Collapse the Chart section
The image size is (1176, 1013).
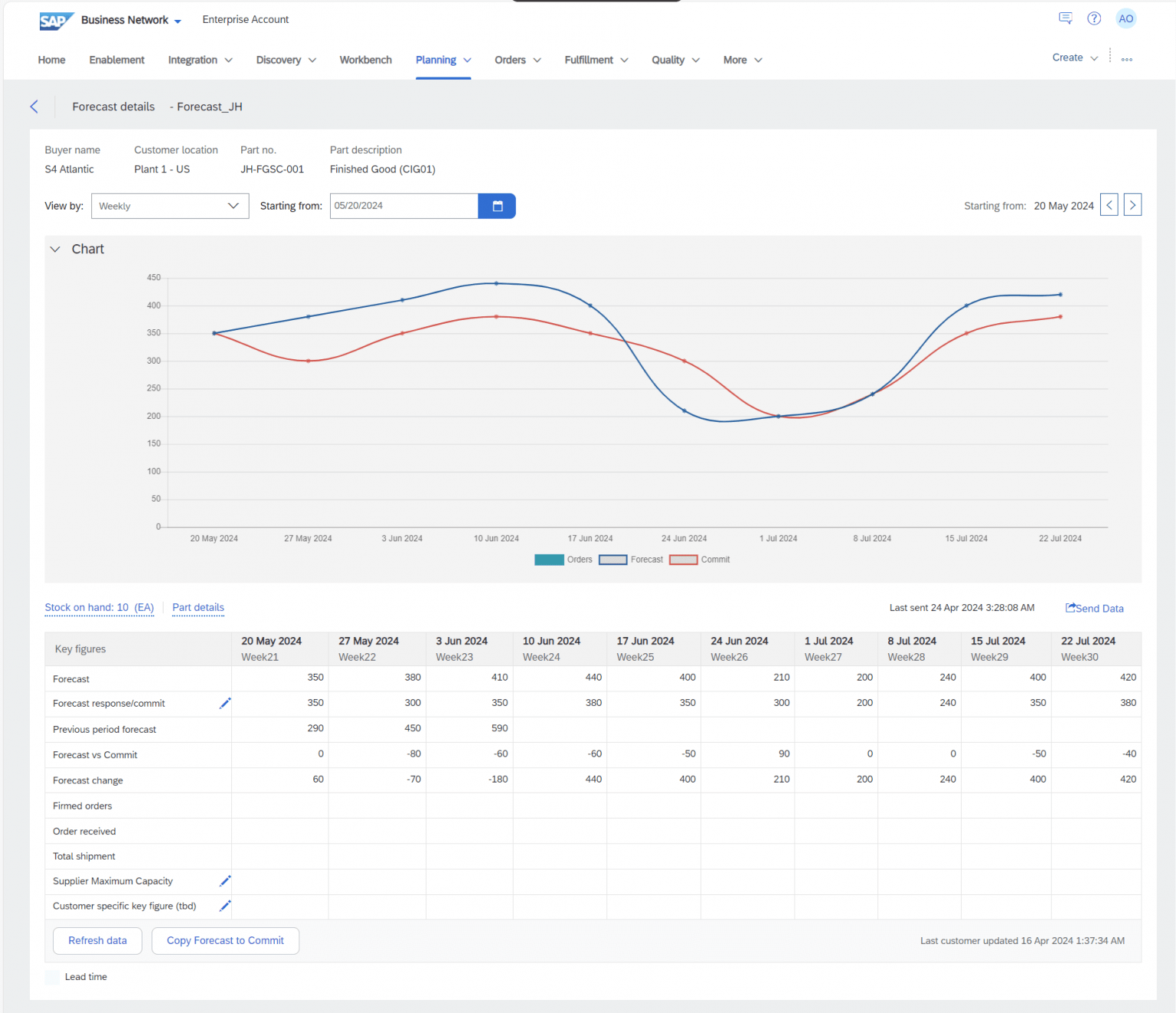[x=55, y=249]
